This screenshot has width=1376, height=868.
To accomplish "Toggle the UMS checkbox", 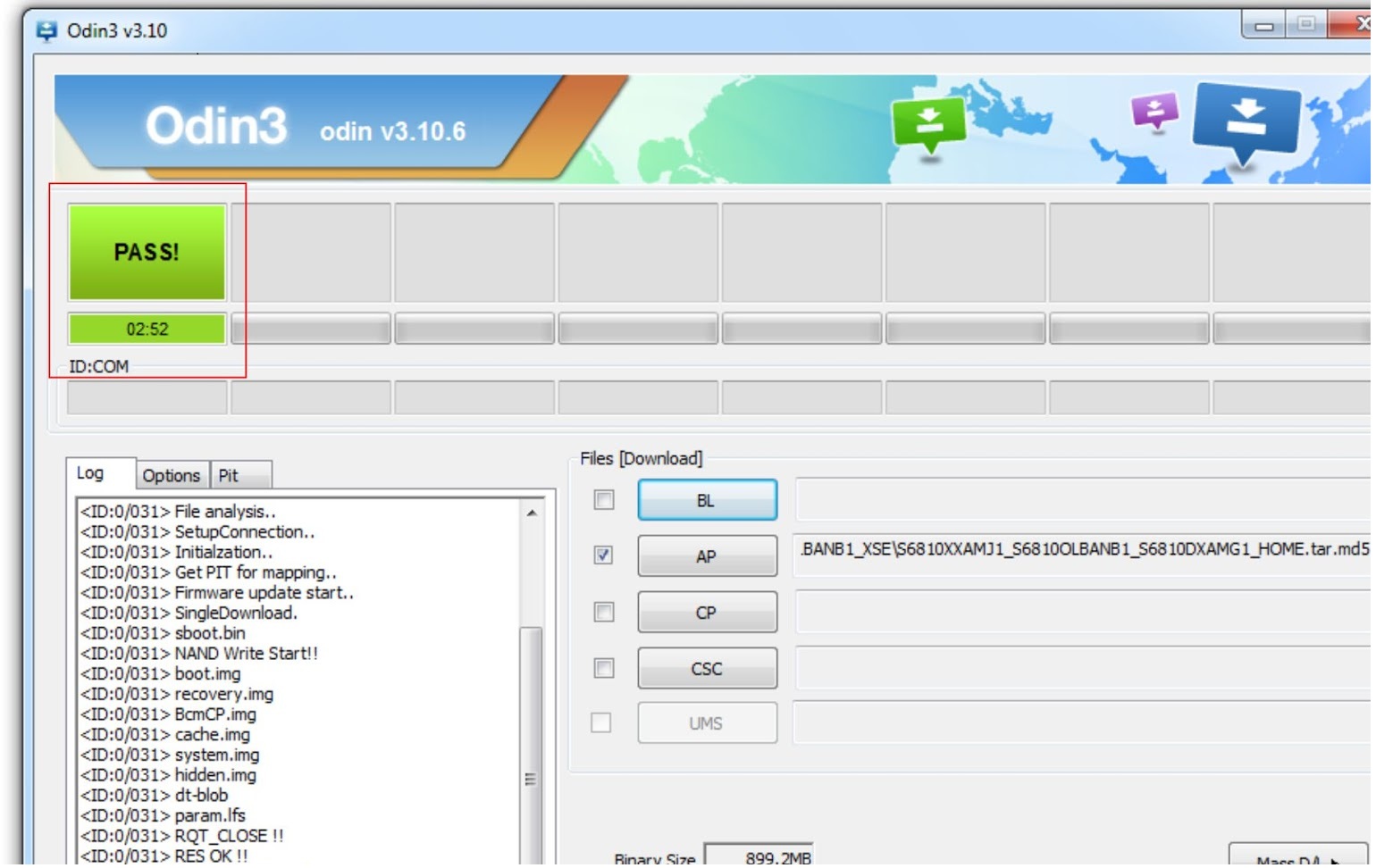I will pyautogui.click(x=601, y=722).
